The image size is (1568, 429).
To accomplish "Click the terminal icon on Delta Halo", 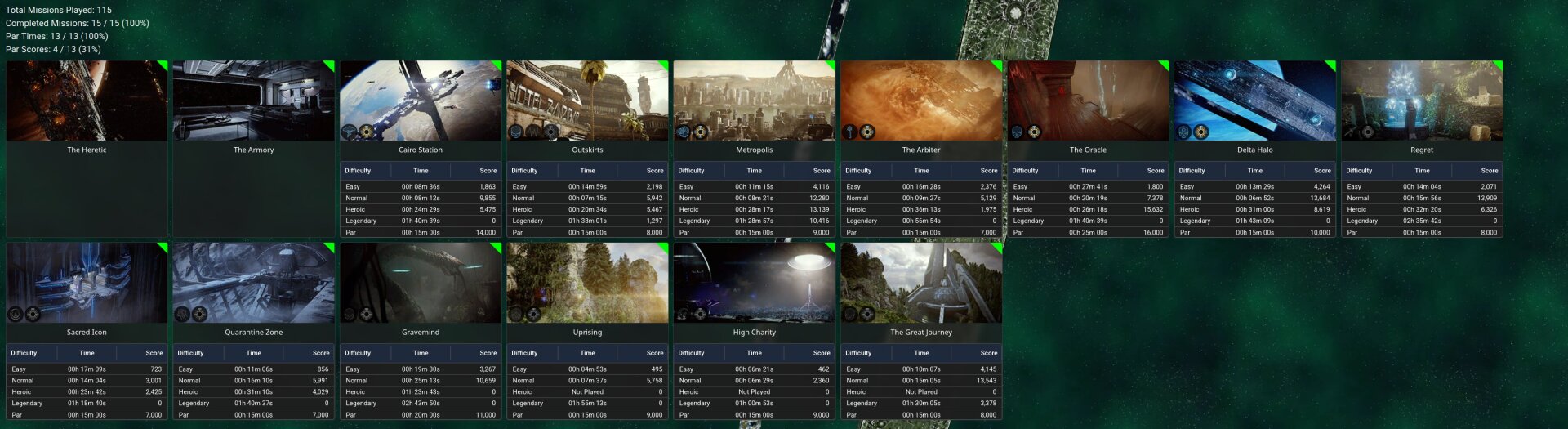I will coord(1201,132).
